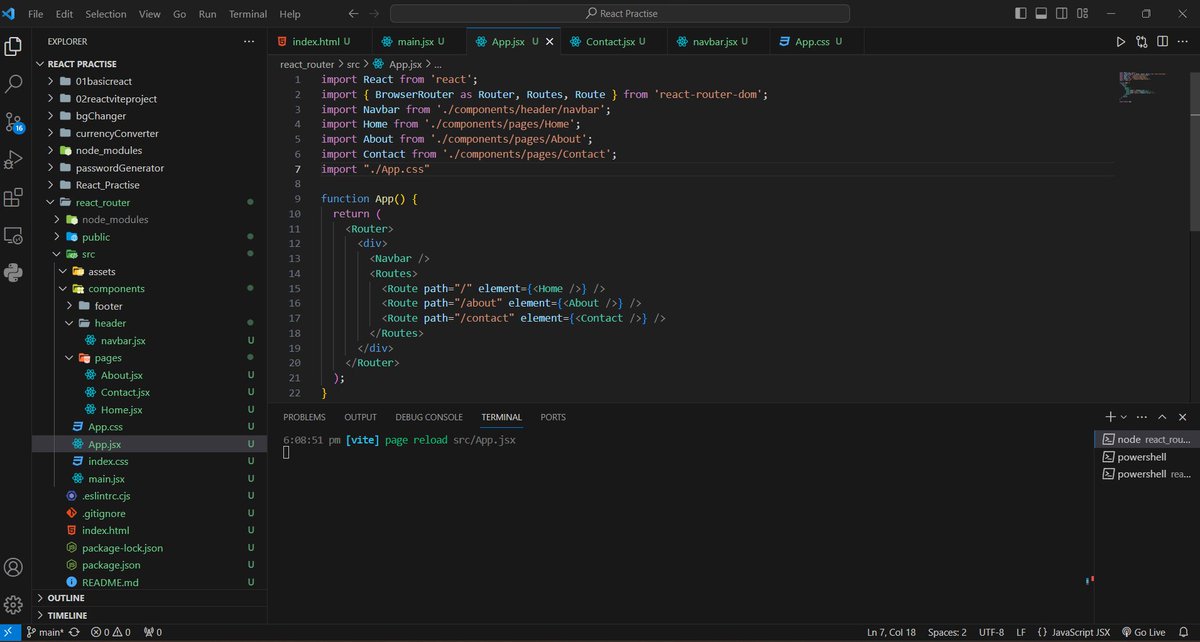Screen dimensions: 1200x642
Task: Maximize the panel with the chevron icon
Action: [1161, 416]
